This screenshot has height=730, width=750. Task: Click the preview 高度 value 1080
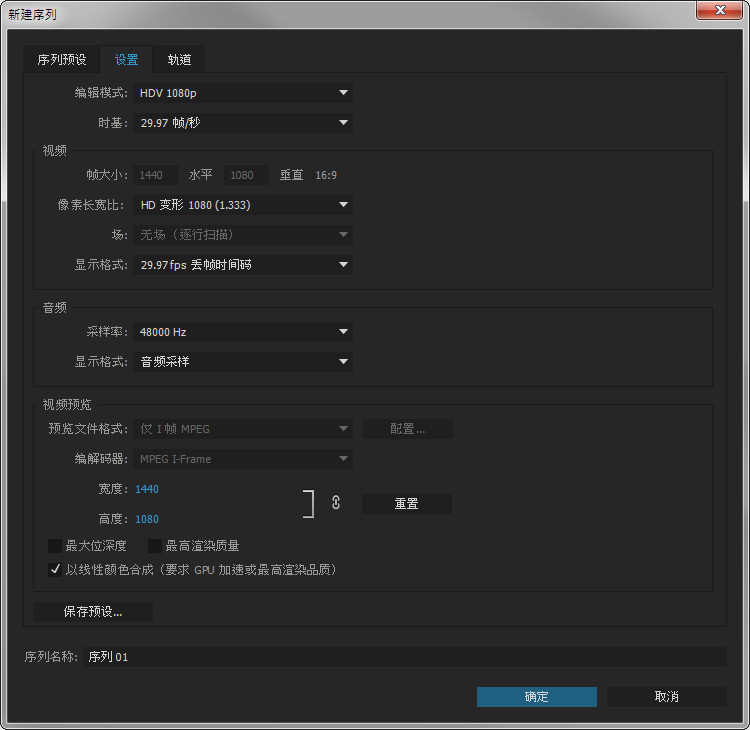pos(147,520)
